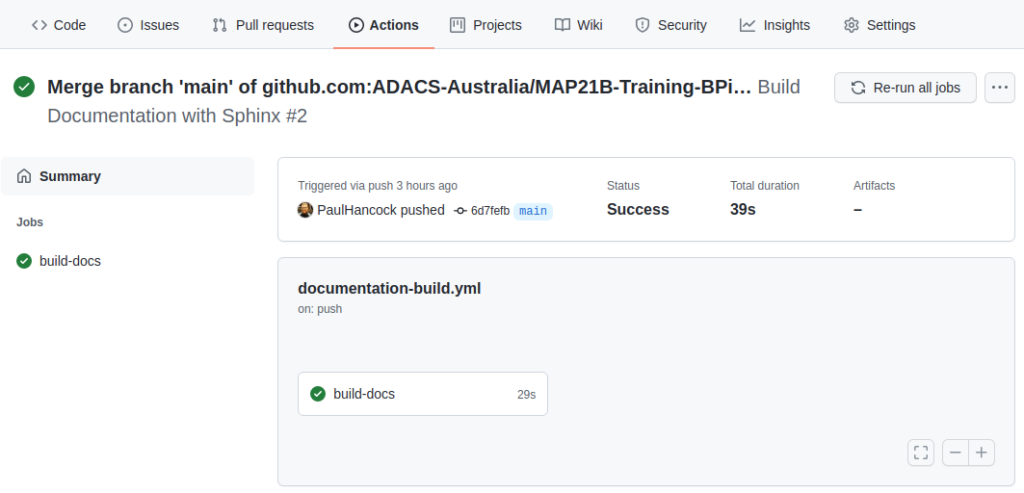
Task: Click the Re-run all jobs button
Action: (x=905, y=87)
